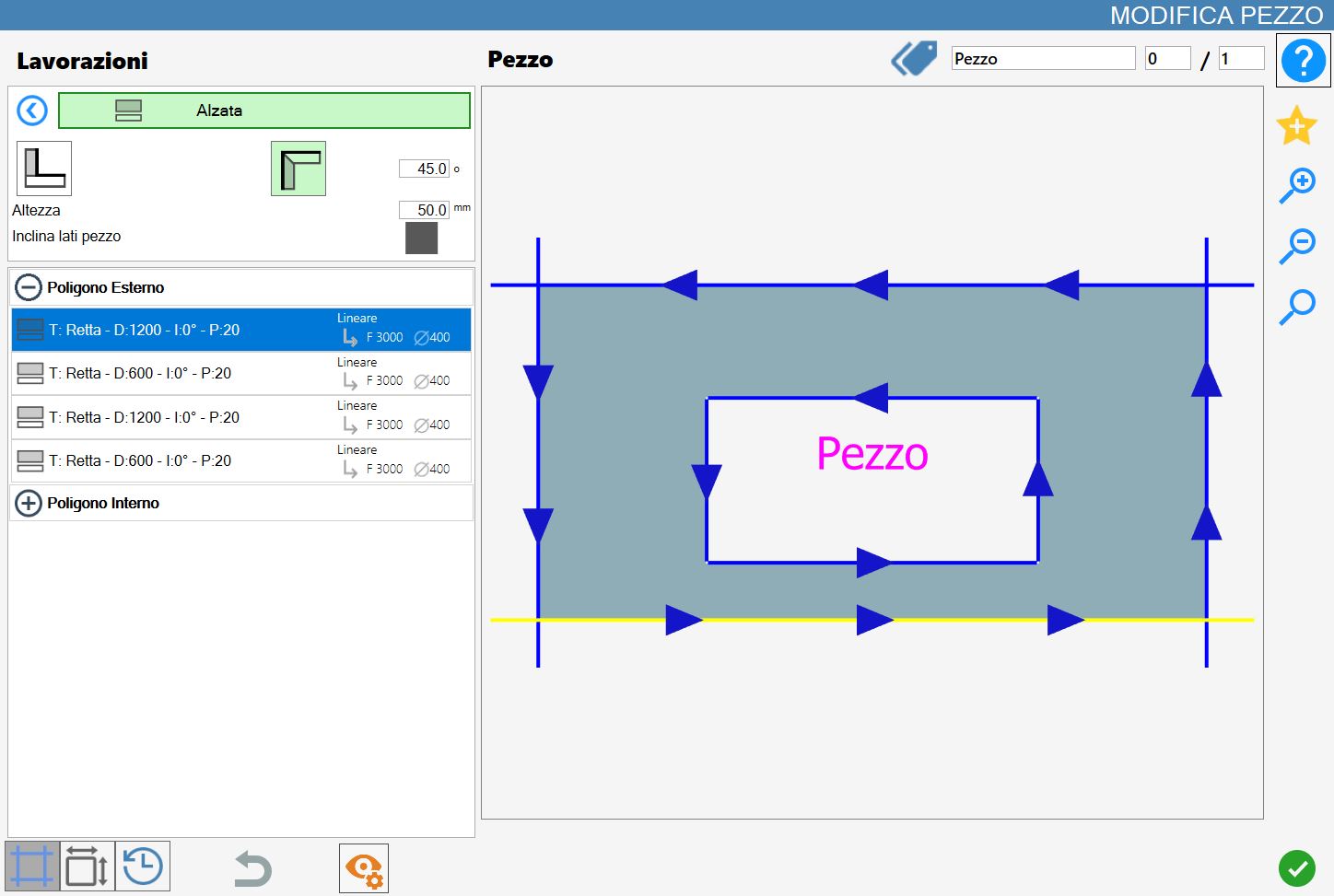Toggle the Inclina lati pezzo checkbox
Screen dimensions: 1334x896
click(x=421, y=238)
